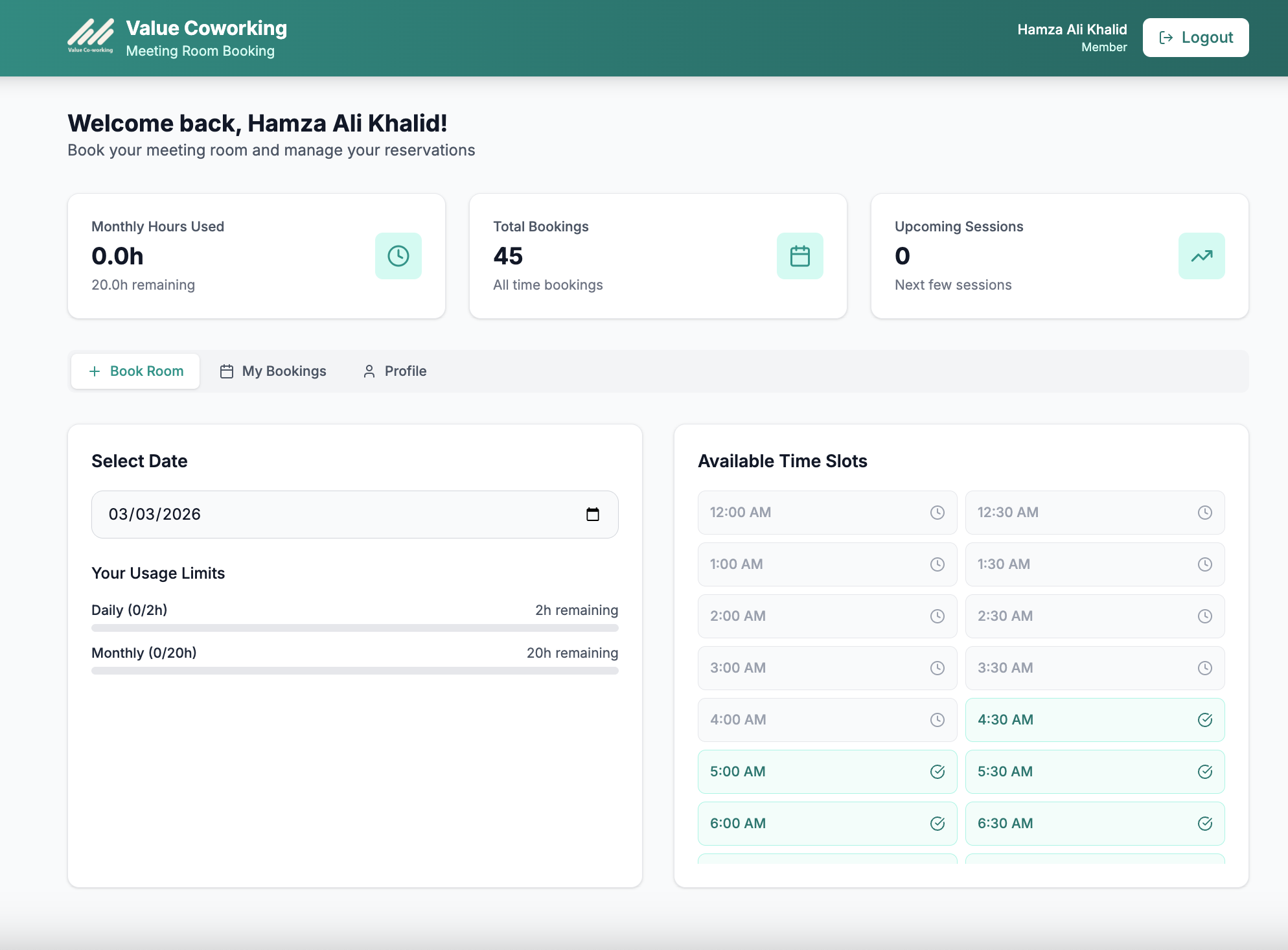The width and height of the screenshot is (1288, 950).
Task: Click the calendar icon in Total Bookings card
Action: click(799, 256)
